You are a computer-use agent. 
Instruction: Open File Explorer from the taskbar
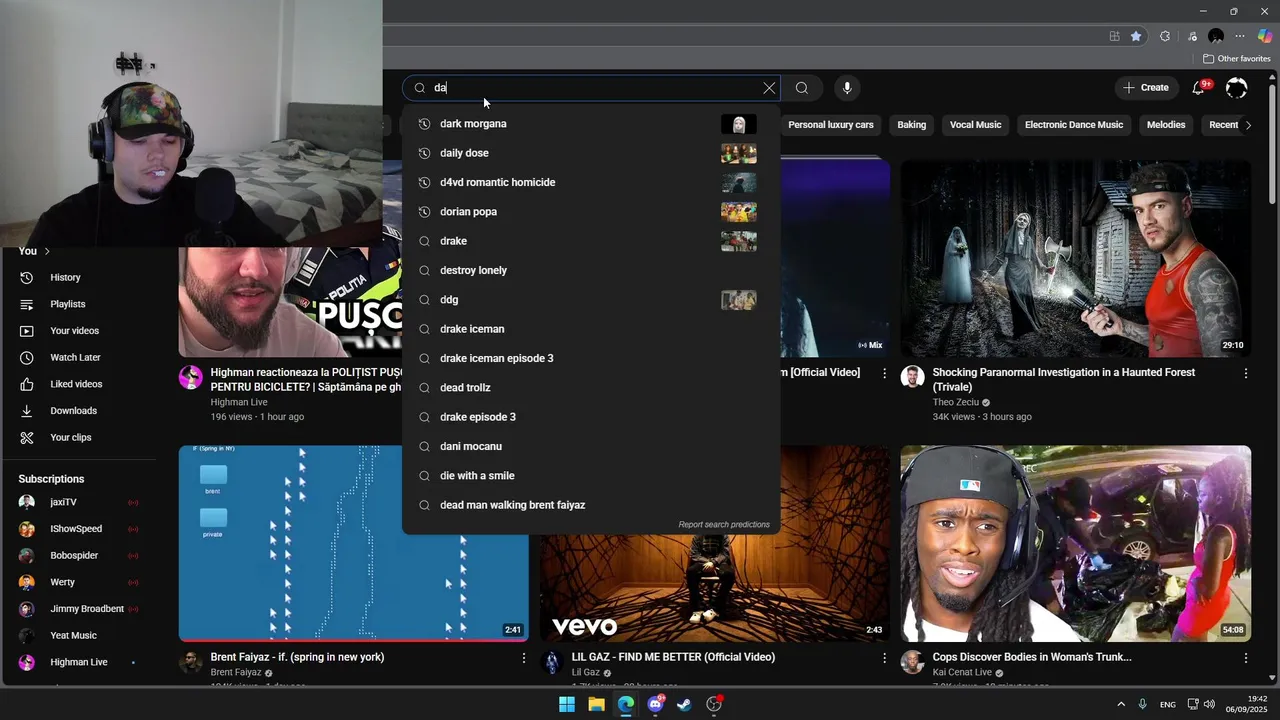596,704
